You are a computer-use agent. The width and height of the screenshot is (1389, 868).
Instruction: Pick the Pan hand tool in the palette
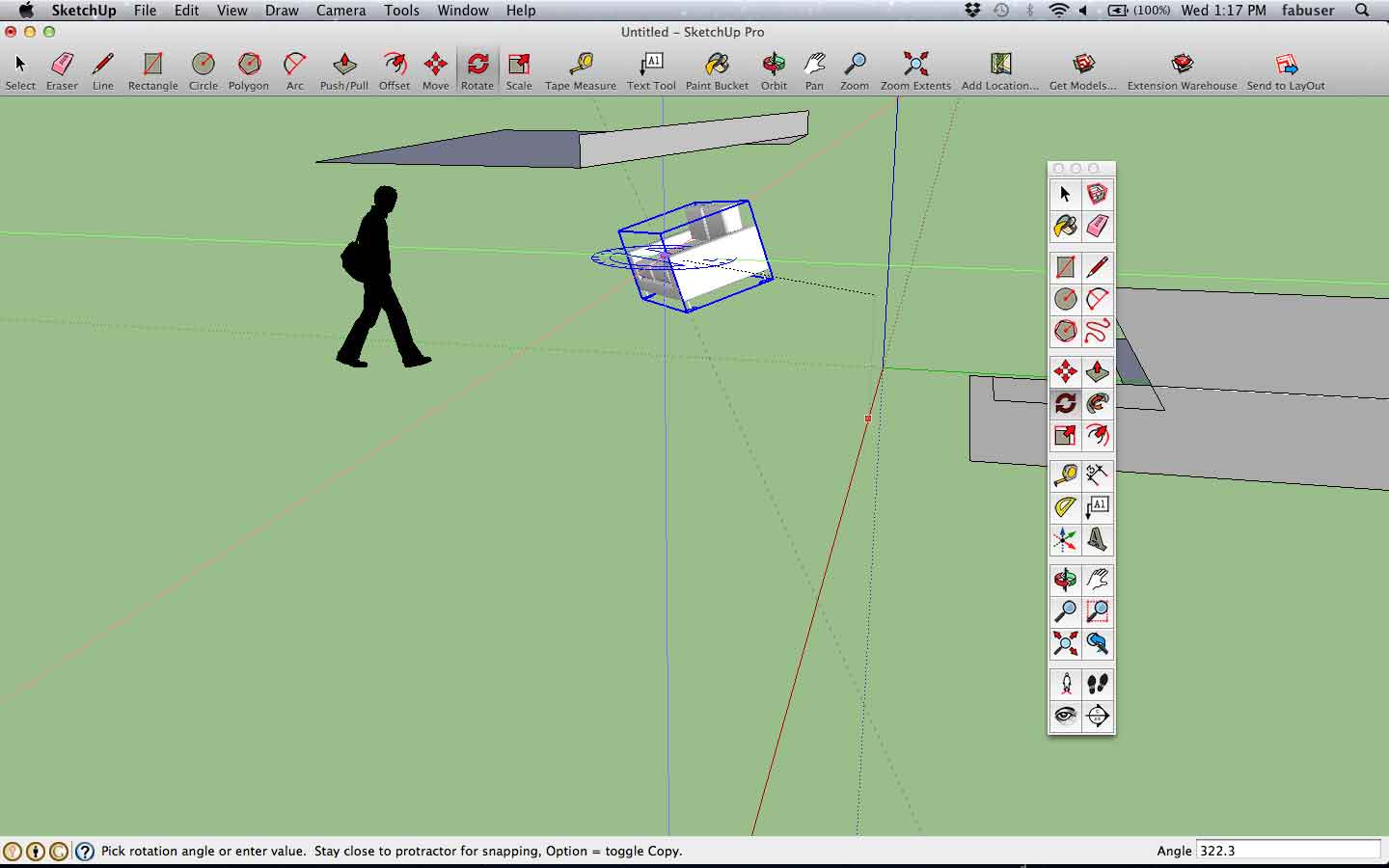(x=1097, y=580)
